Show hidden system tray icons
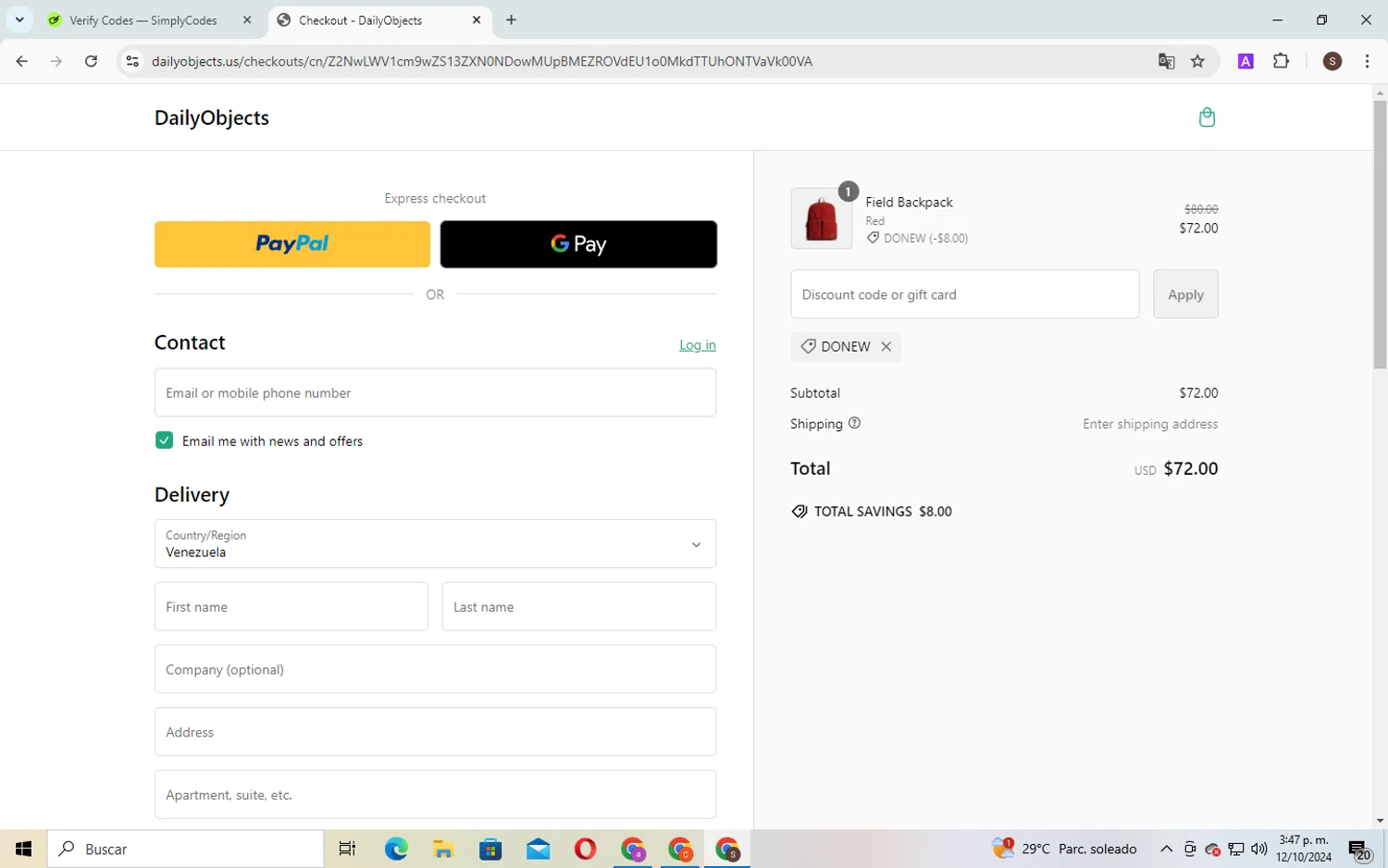Image resolution: width=1388 pixels, height=868 pixels. (1166, 849)
